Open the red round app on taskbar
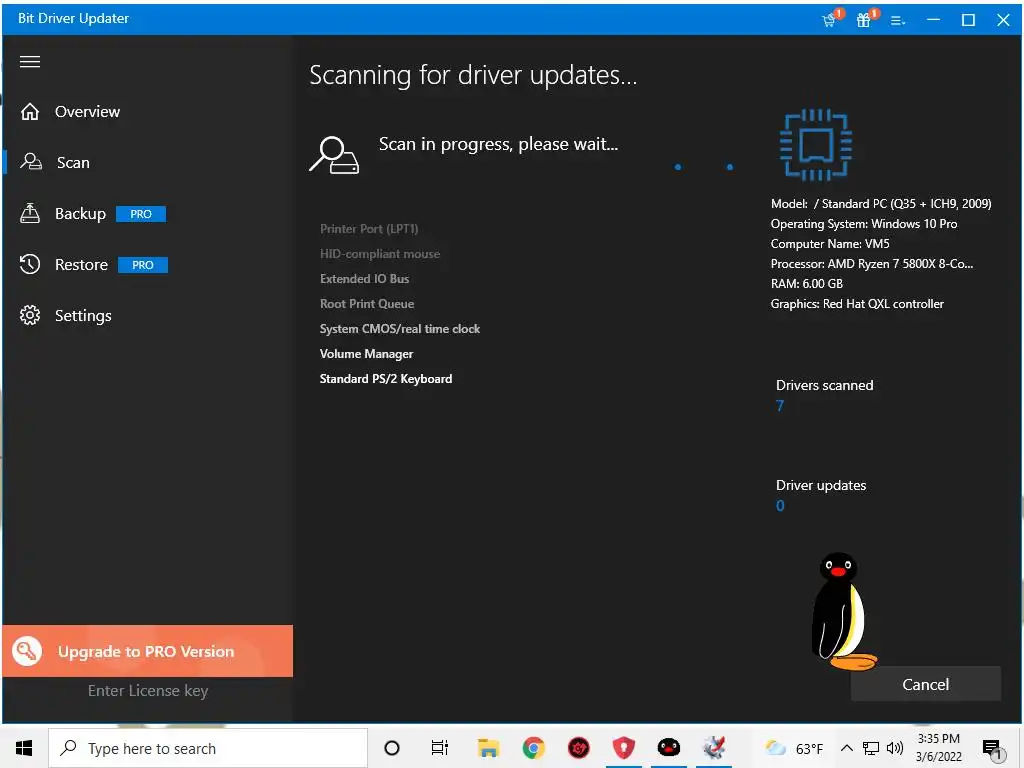 (579, 748)
